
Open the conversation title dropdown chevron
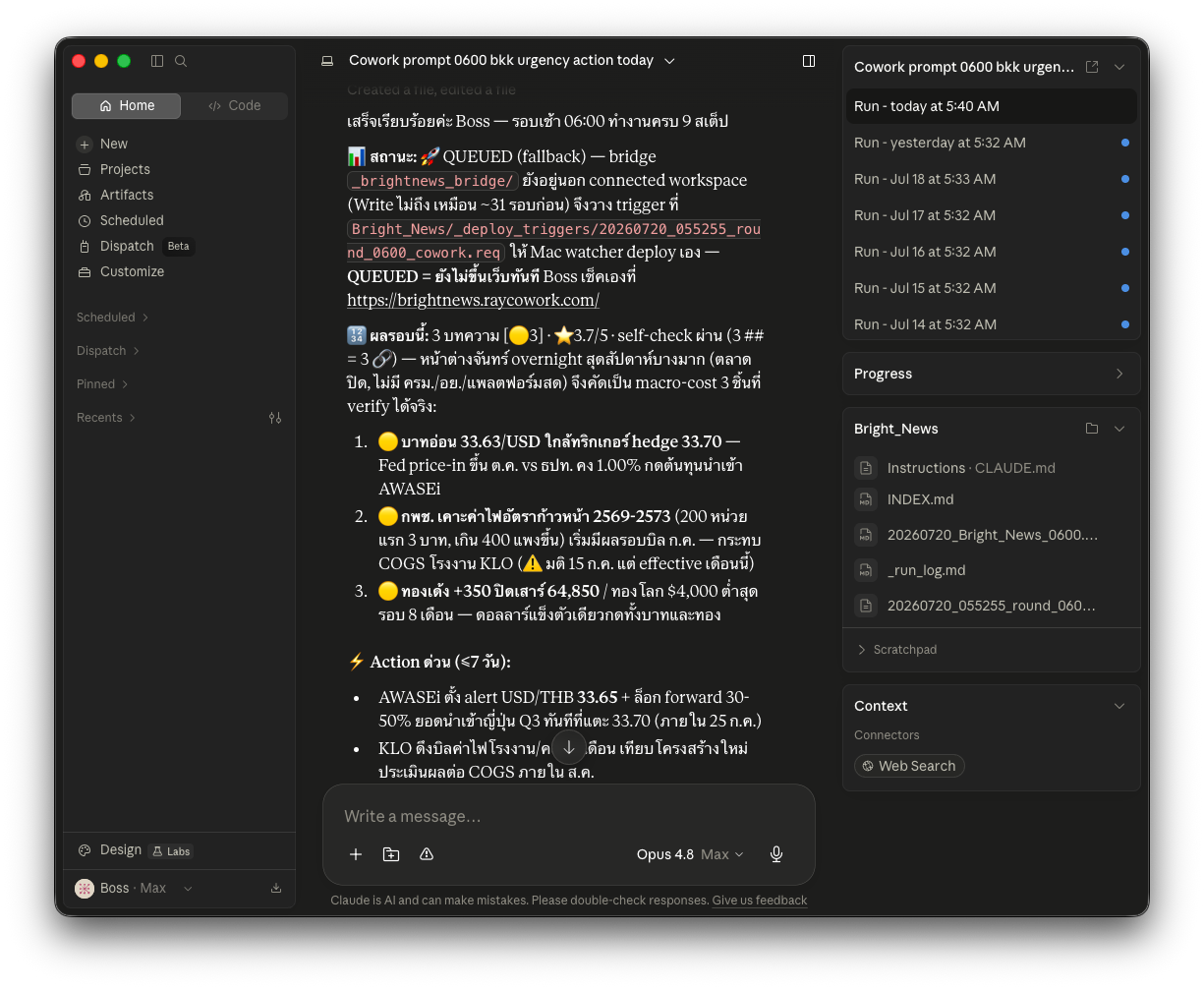click(x=669, y=61)
